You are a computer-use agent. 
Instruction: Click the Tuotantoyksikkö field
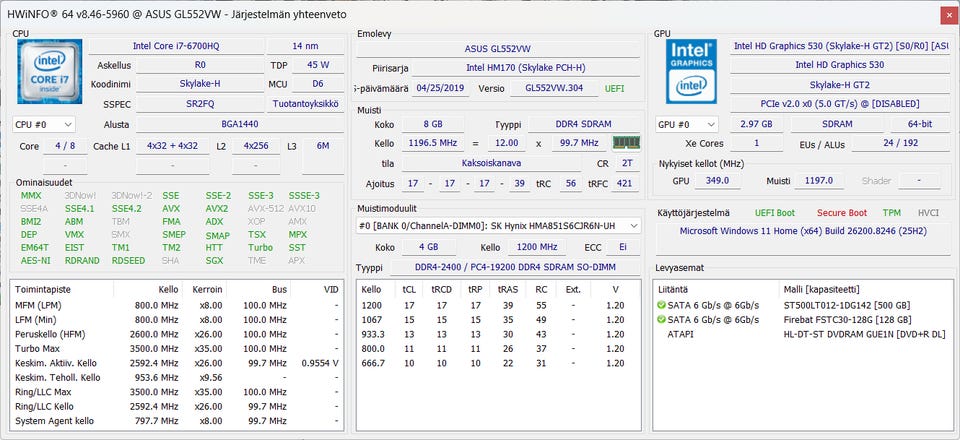(x=305, y=104)
